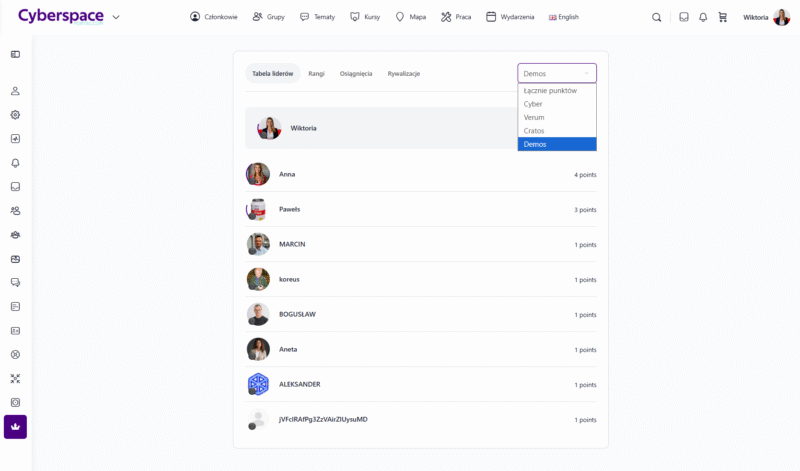This screenshot has width=800, height=471.
Task: Choose Verum option in dropdown
Action: (x=534, y=117)
